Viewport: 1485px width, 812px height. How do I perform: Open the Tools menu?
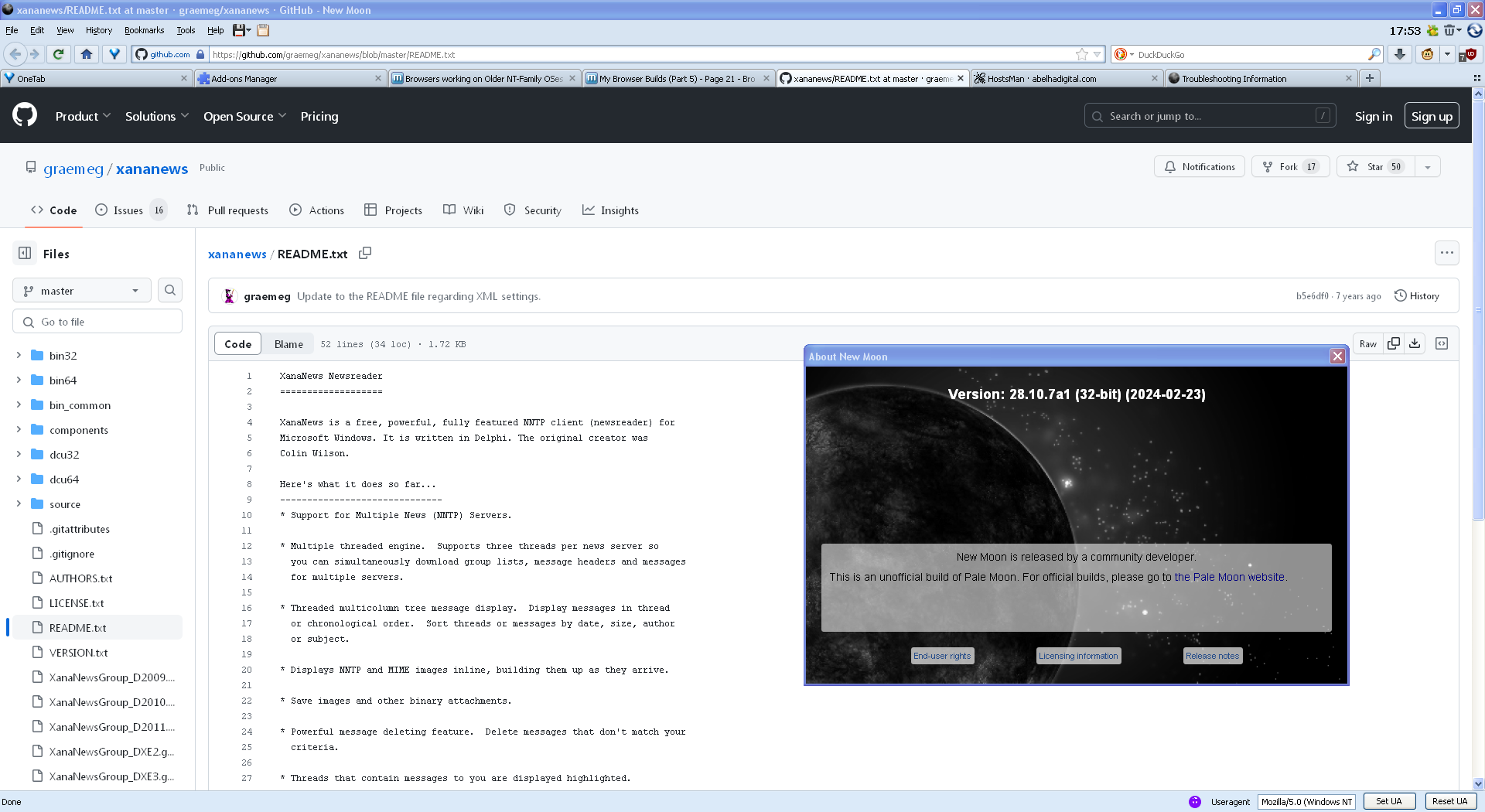tap(186, 30)
